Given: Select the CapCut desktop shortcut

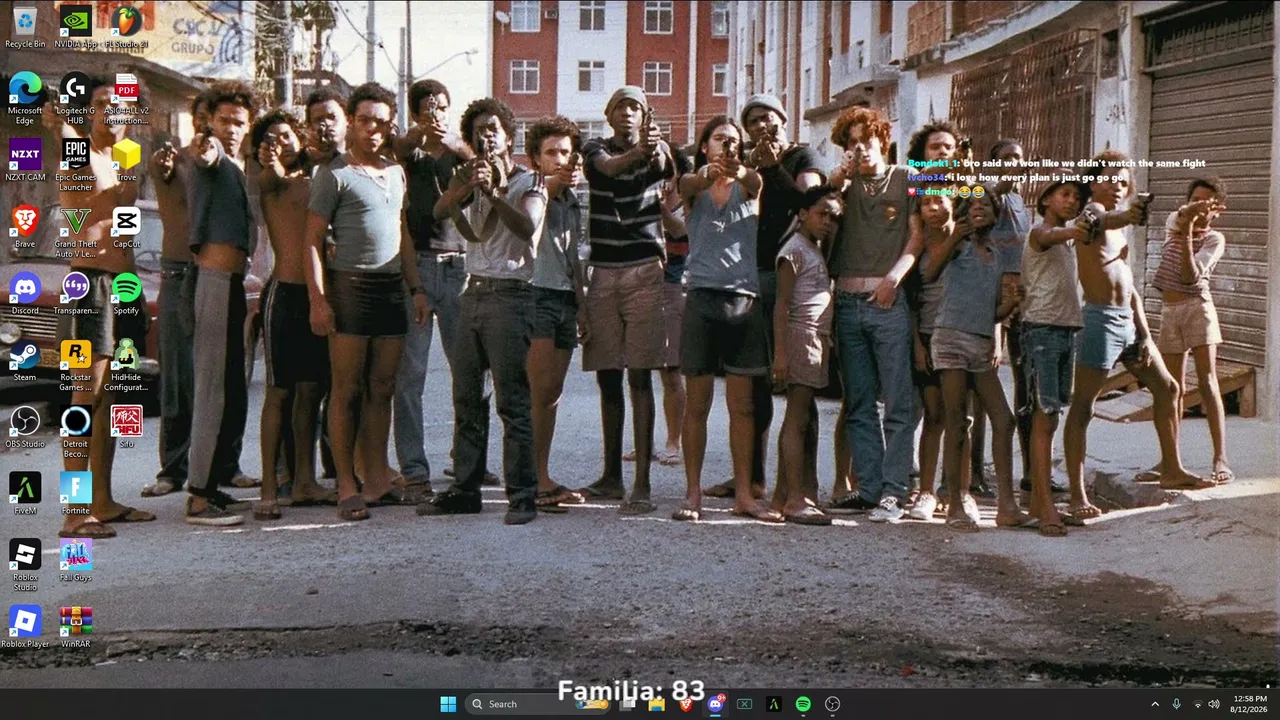Looking at the screenshot, I should pos(126,227).
